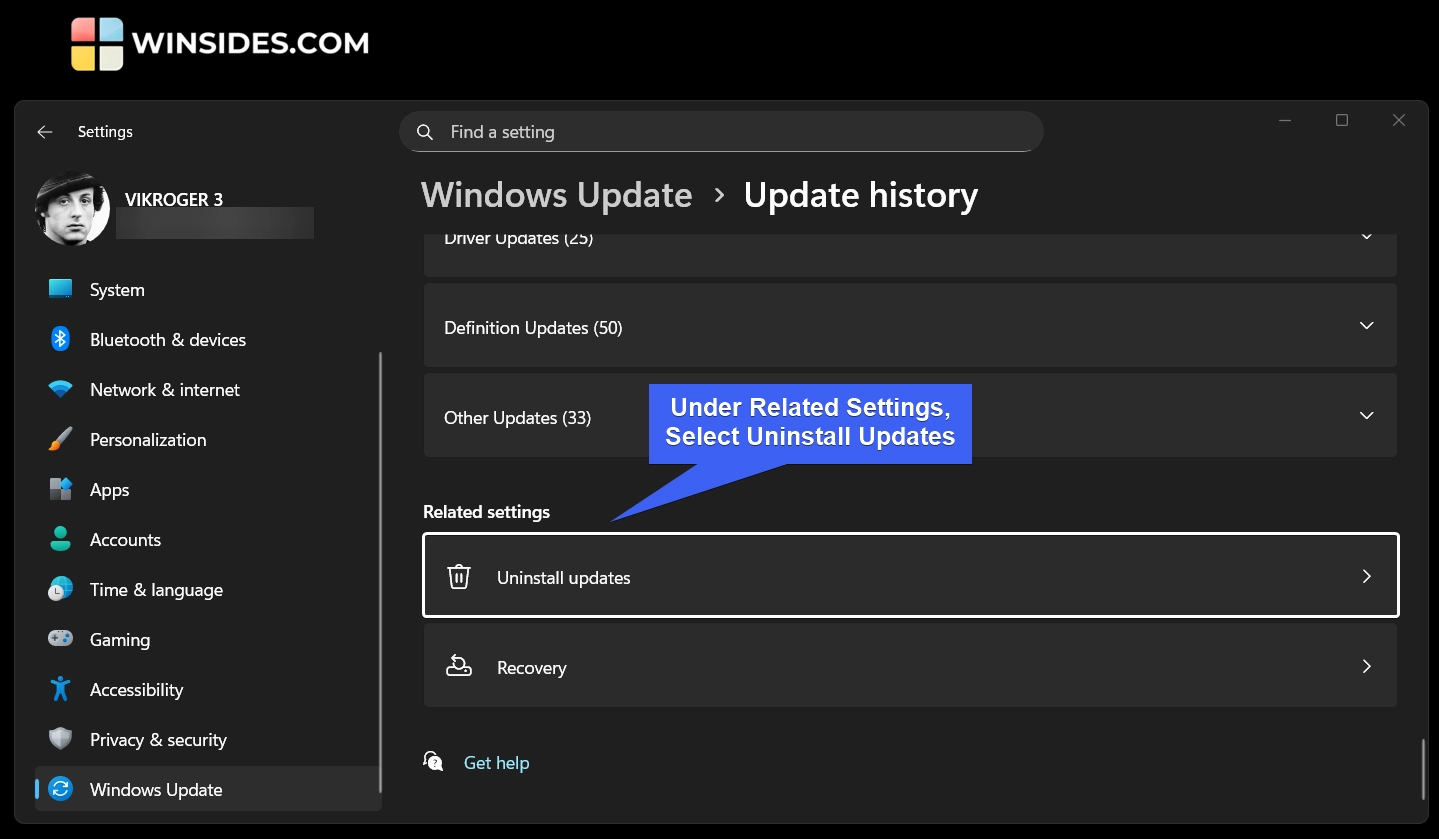Open Gaming settings via controller icon

pyautogui.click(x=60, y=639)
